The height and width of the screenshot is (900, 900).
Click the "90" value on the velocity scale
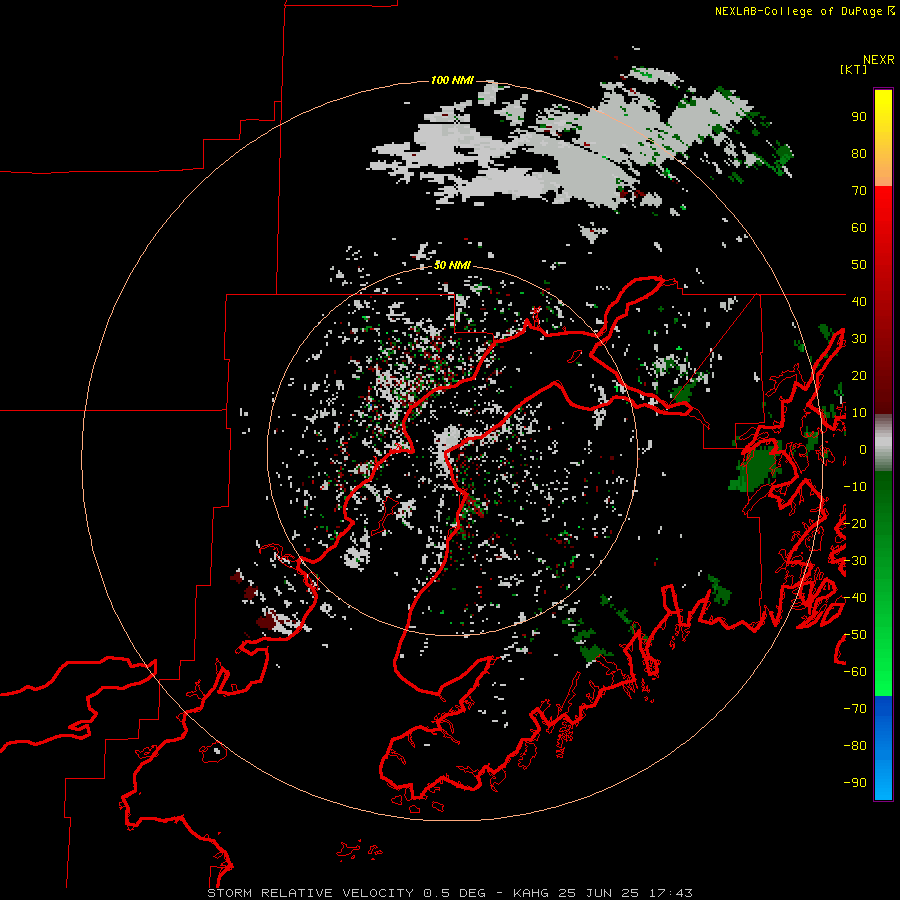click(859, 117)
